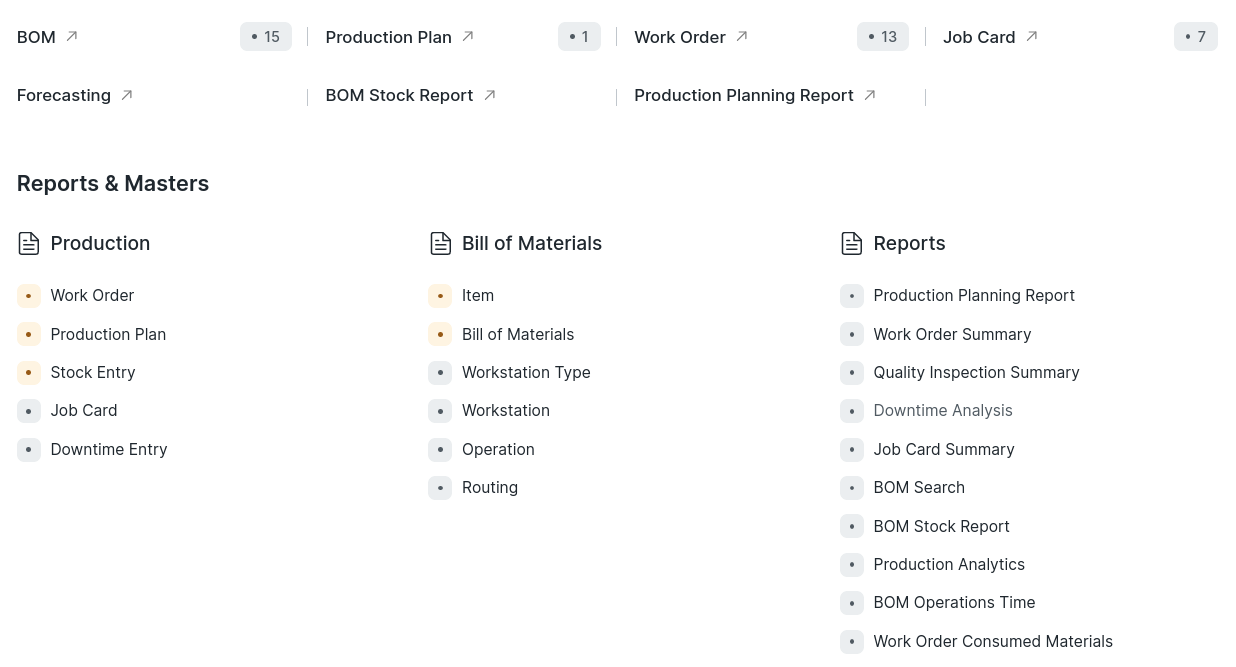Open BOM Operations Time report
The width and height of the screenshot is (1236, 667).
pos(954,602)
